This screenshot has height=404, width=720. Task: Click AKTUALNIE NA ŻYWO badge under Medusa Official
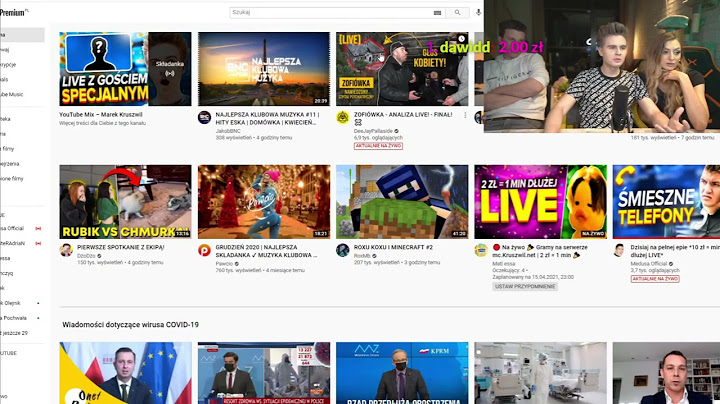tap(655, 279)
